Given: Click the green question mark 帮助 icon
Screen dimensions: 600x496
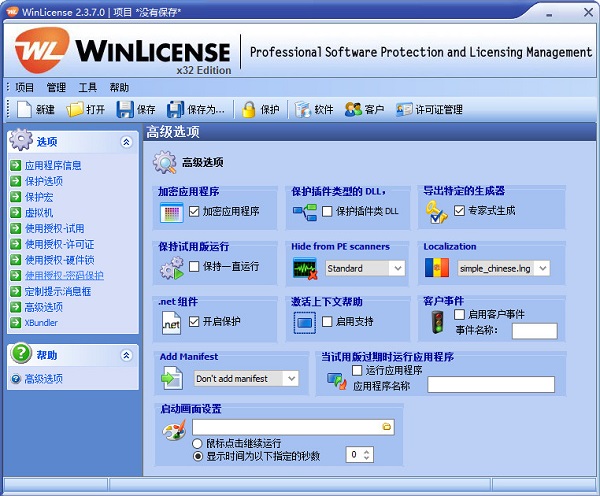Looking at the screenshot, I should click(21, 353).
